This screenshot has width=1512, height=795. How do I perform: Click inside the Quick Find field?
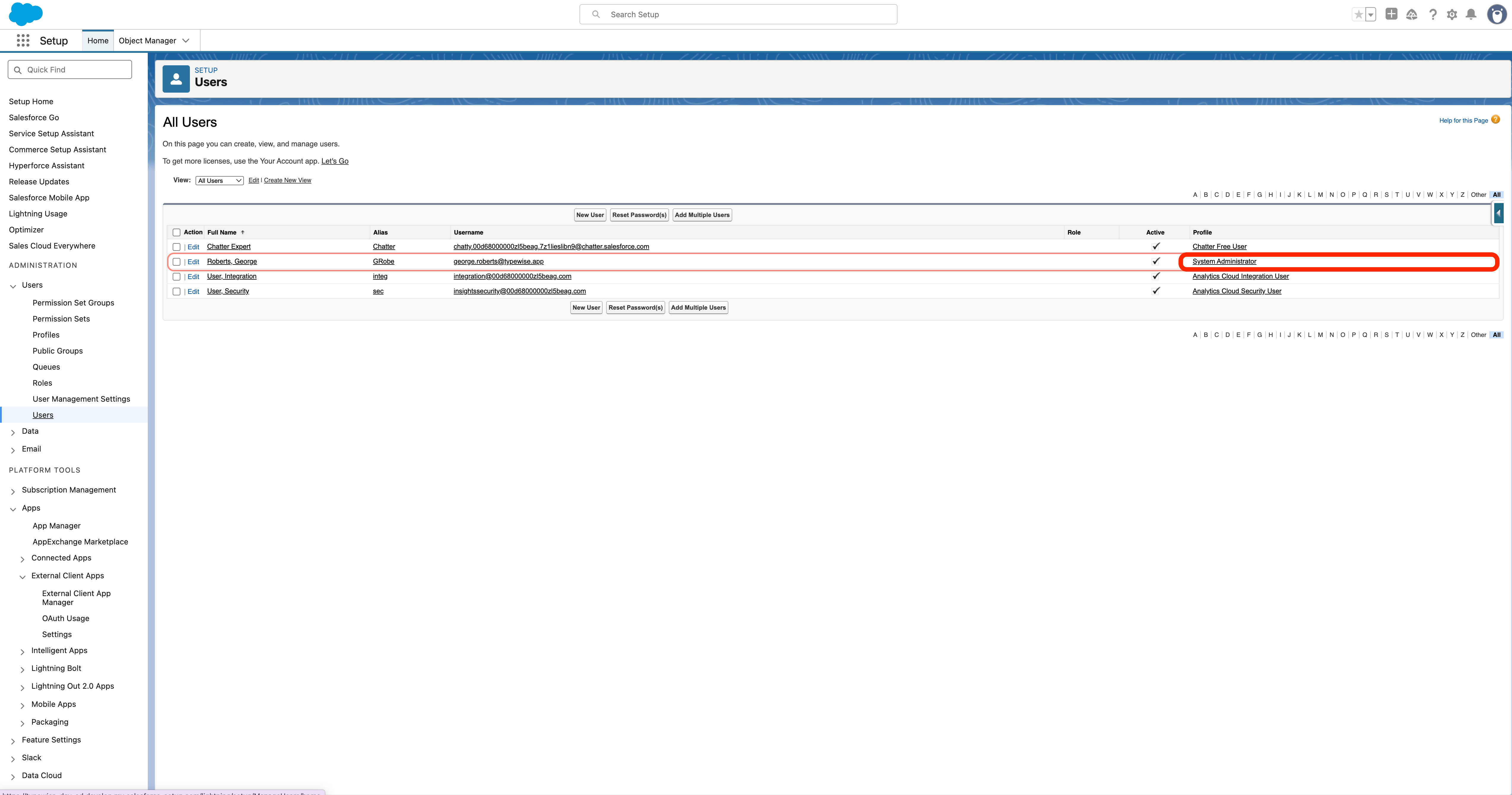coord(69,69)
